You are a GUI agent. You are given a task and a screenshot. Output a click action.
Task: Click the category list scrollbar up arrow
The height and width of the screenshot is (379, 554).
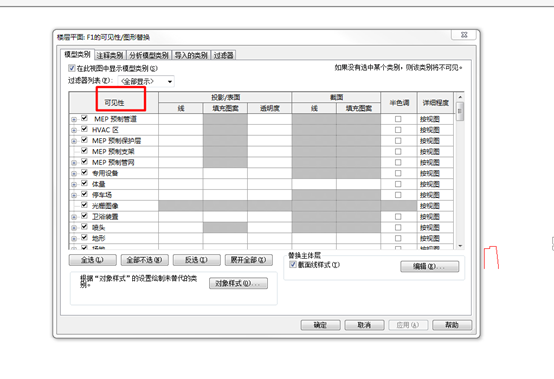460,97
